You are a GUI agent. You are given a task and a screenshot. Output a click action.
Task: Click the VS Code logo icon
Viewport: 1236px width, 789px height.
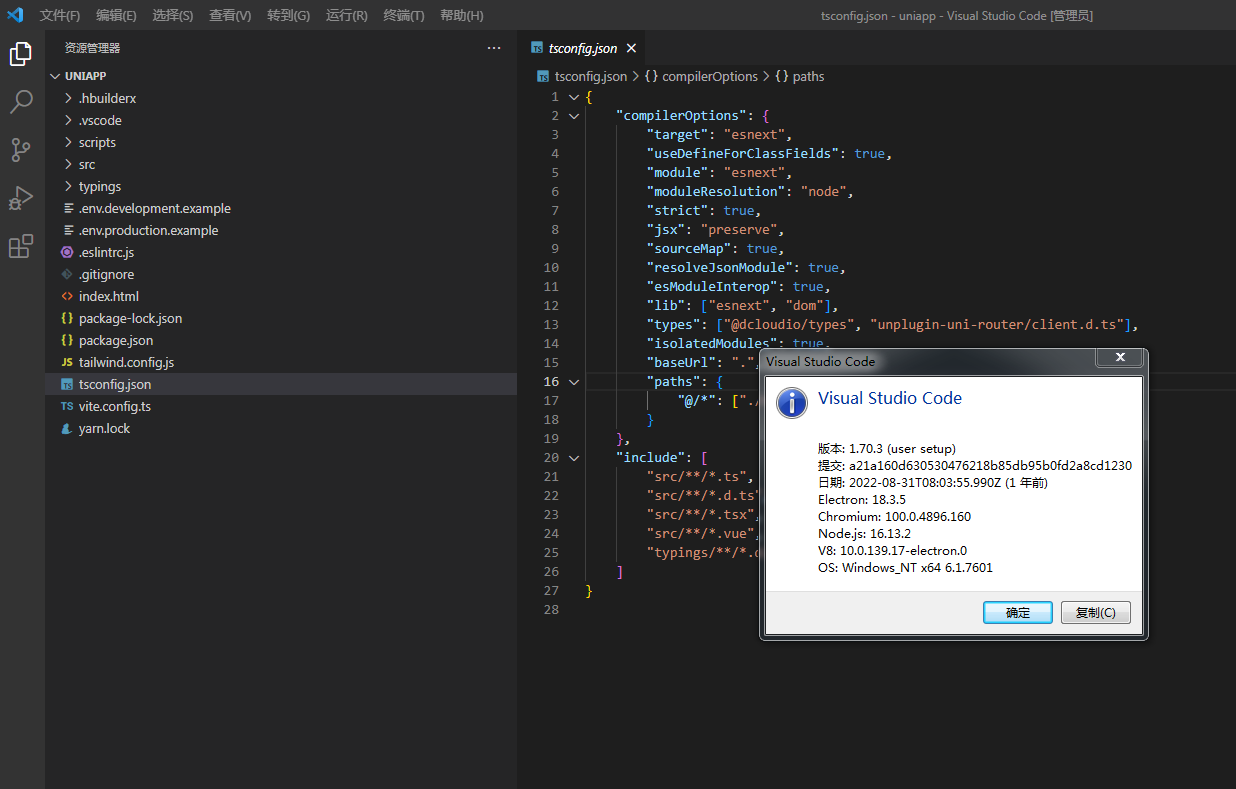15,15
